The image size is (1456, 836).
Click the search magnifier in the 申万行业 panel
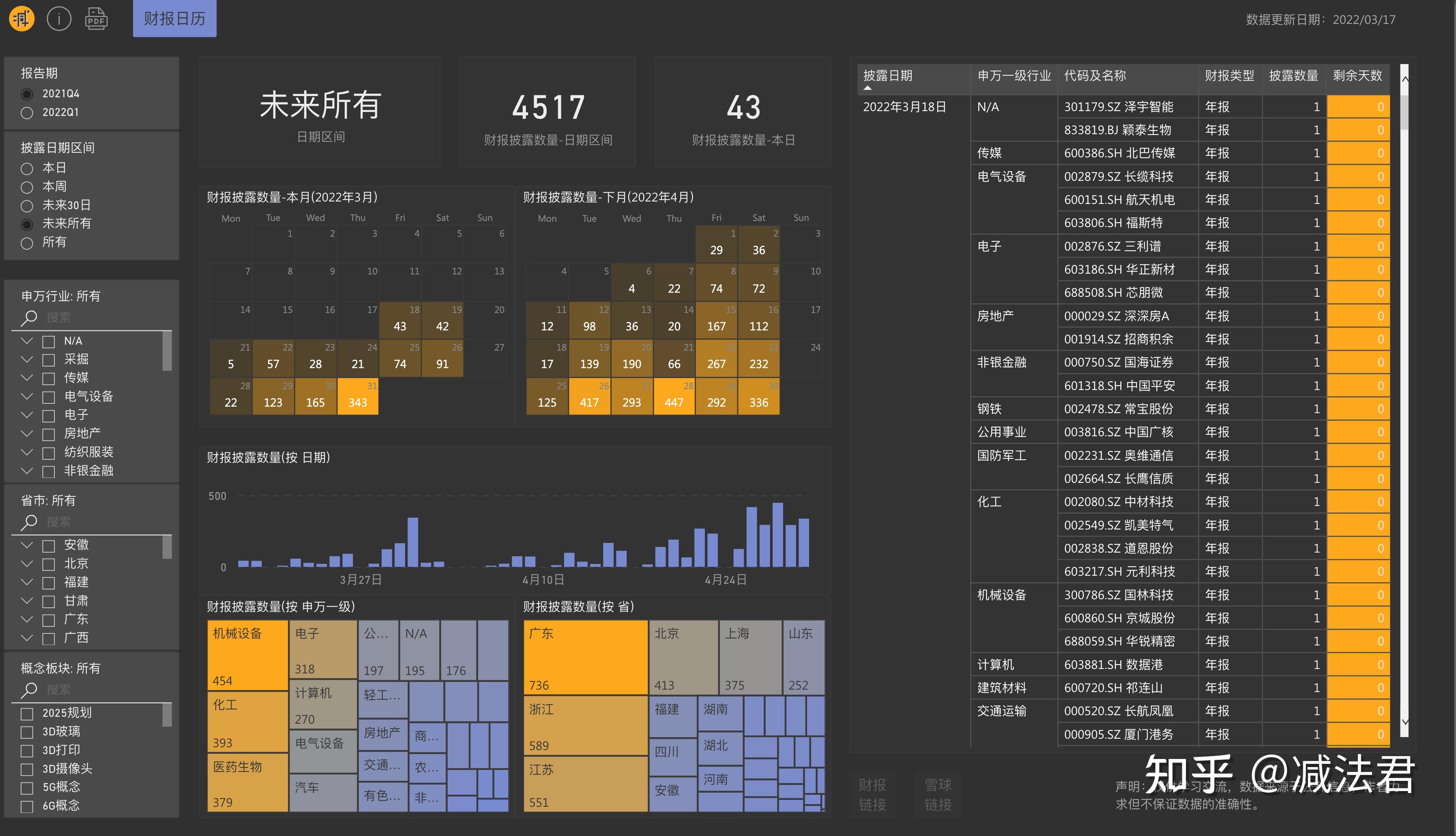[x=28, y=317]
